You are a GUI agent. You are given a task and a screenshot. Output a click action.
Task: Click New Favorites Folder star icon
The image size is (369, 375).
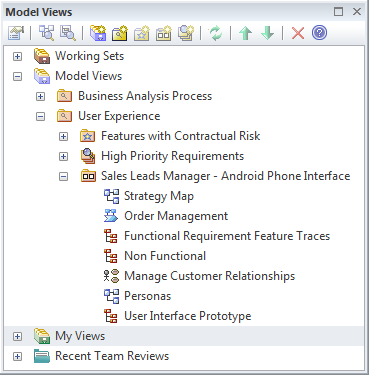click(x=142, y=33)
